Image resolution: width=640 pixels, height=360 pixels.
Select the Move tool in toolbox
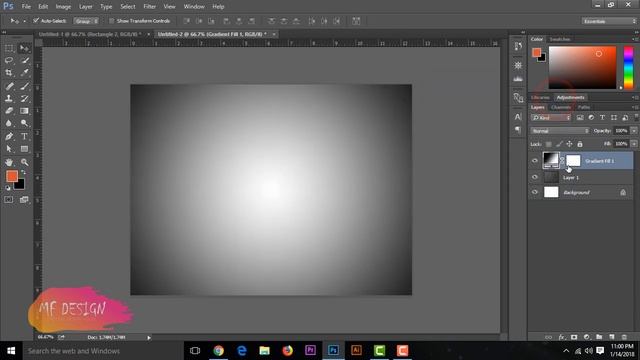24,49
